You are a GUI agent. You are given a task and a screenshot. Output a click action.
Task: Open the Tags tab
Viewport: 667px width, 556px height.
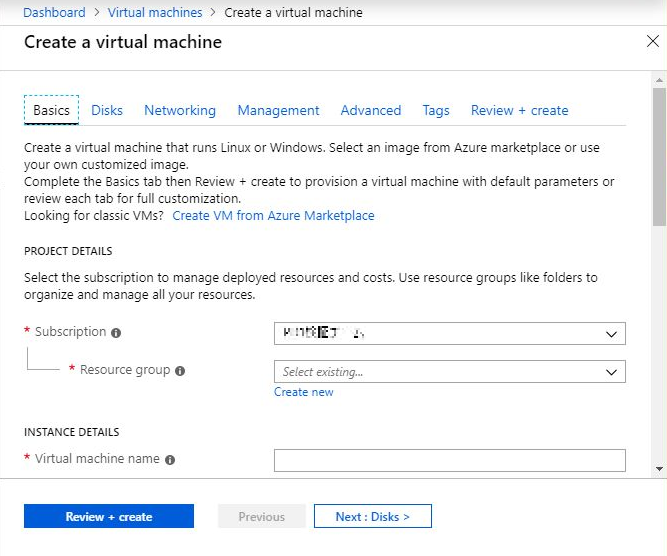436,111
